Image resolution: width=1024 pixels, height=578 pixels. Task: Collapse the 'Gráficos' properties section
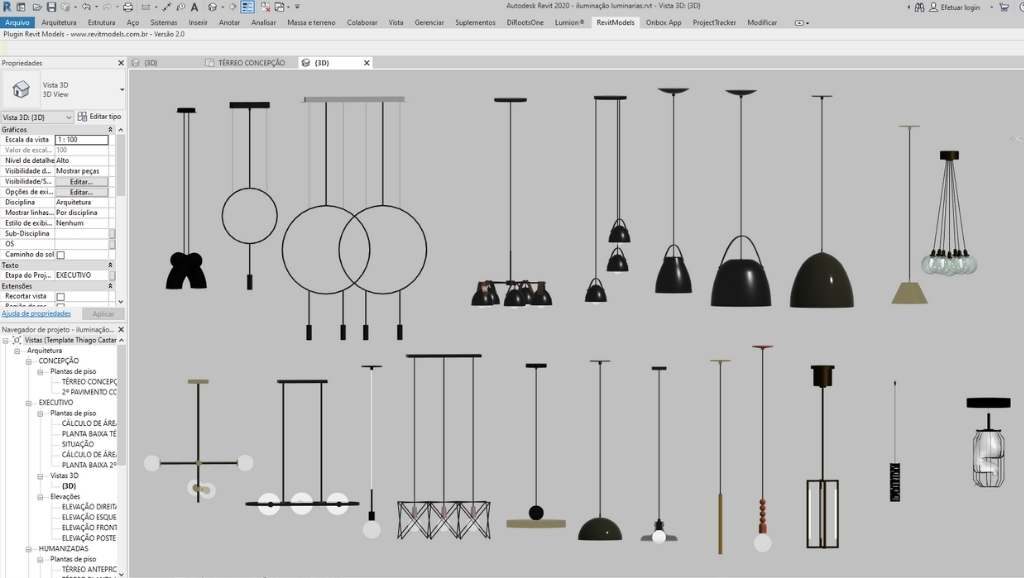(x=111, y=129)
